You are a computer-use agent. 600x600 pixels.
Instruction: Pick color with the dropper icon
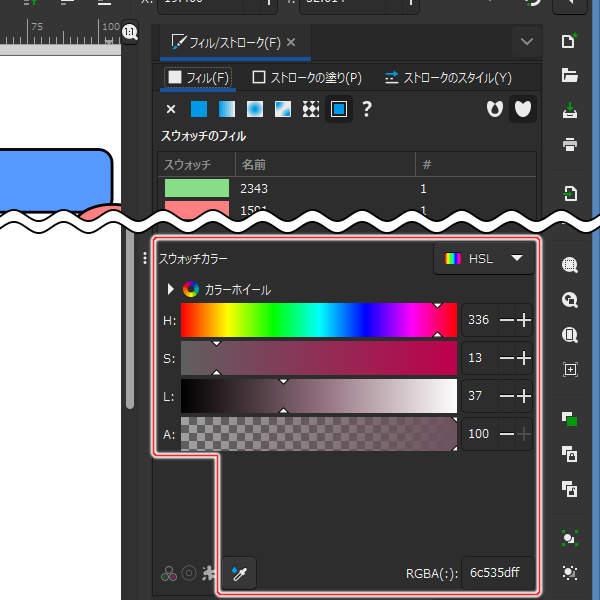pos(239,573)
